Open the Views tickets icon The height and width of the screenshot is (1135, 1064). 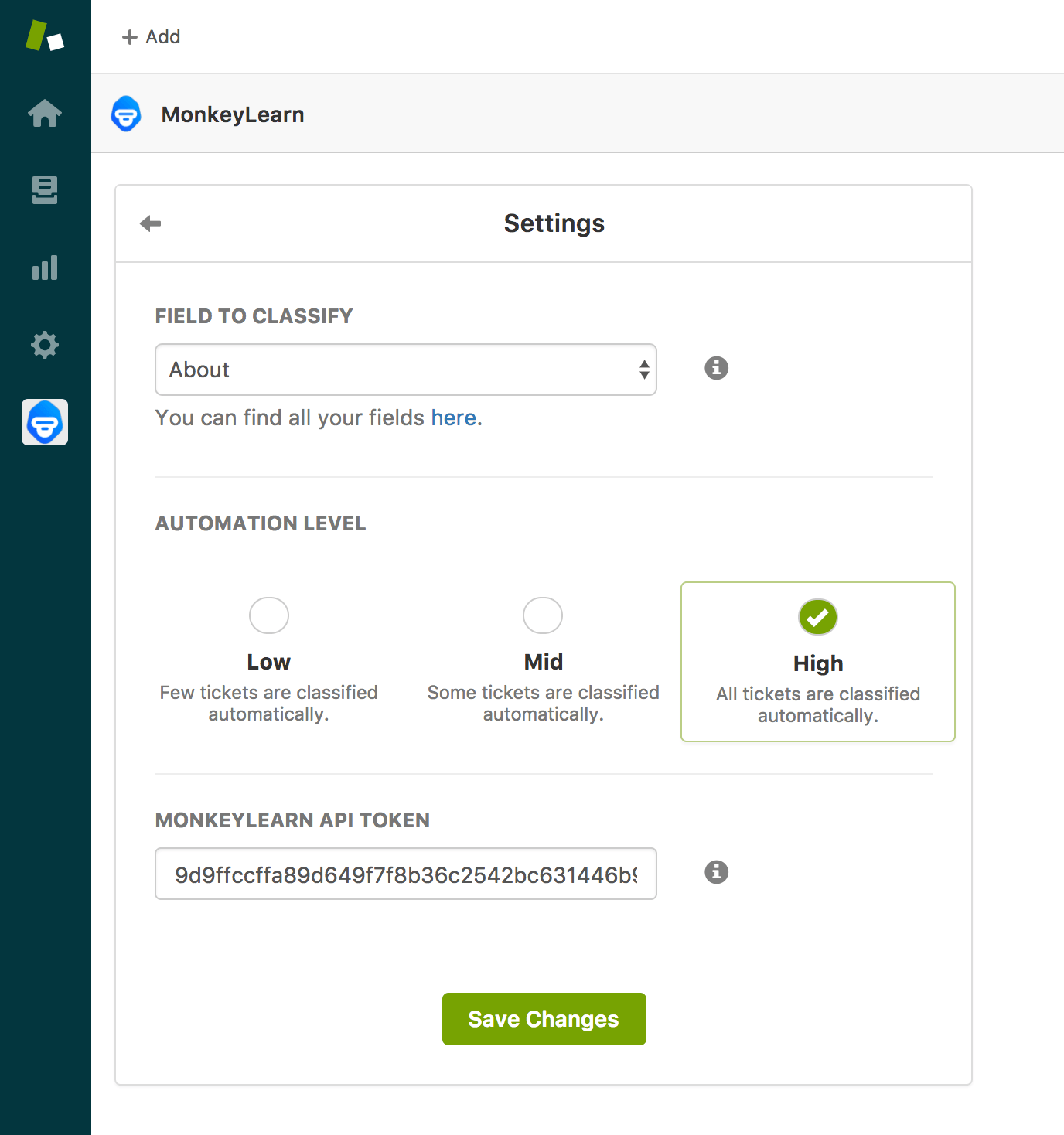[45, 190]
